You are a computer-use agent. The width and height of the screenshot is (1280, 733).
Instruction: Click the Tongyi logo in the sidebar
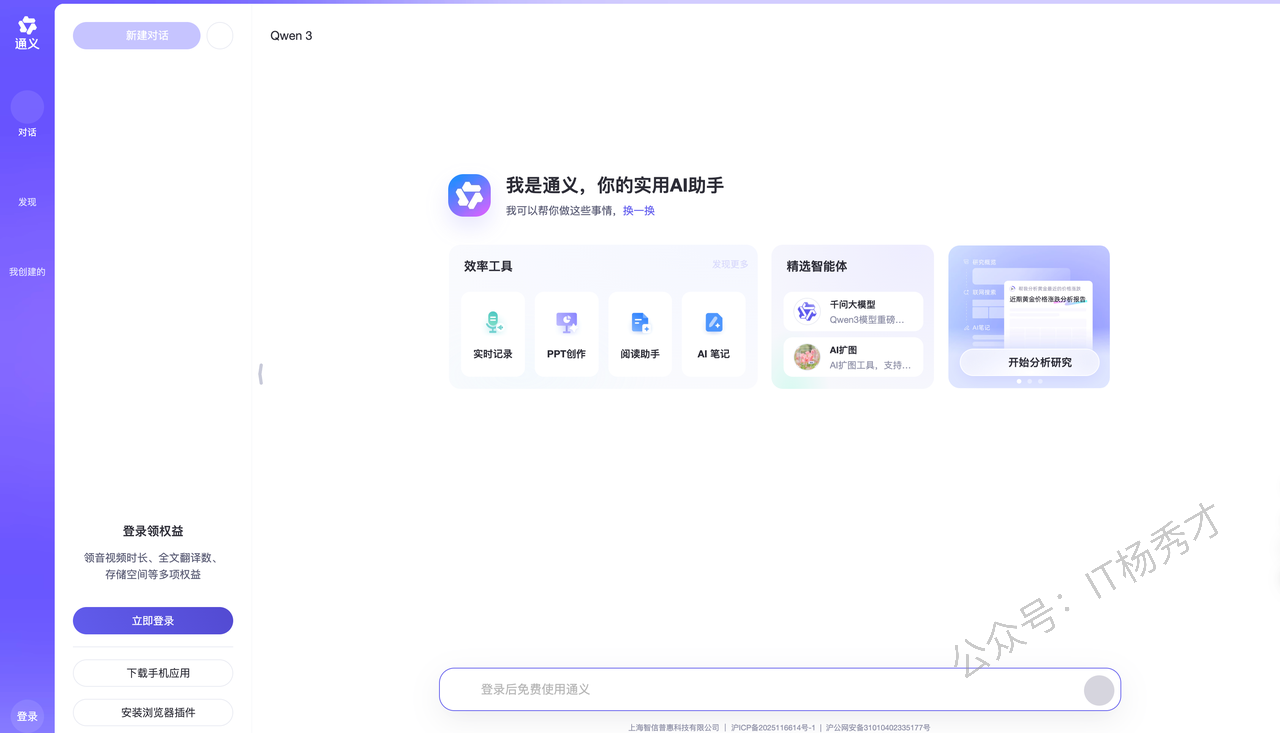[27, 33]
